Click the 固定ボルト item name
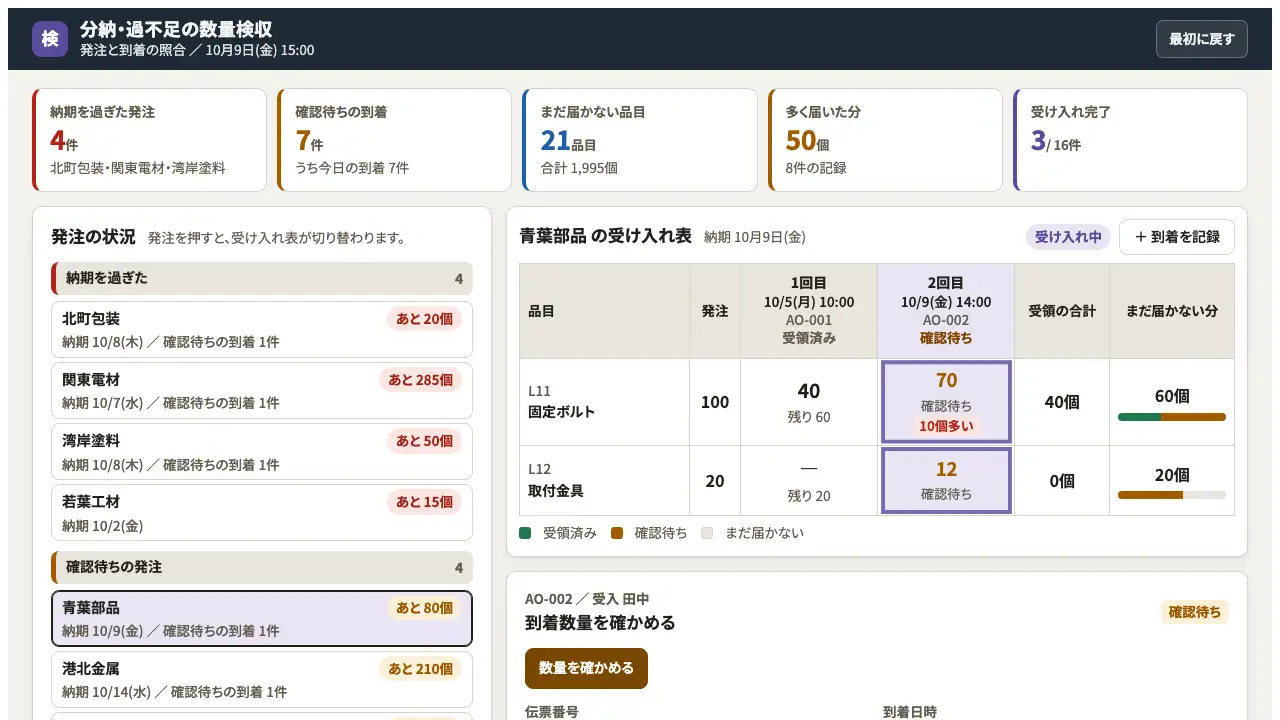 561,412
